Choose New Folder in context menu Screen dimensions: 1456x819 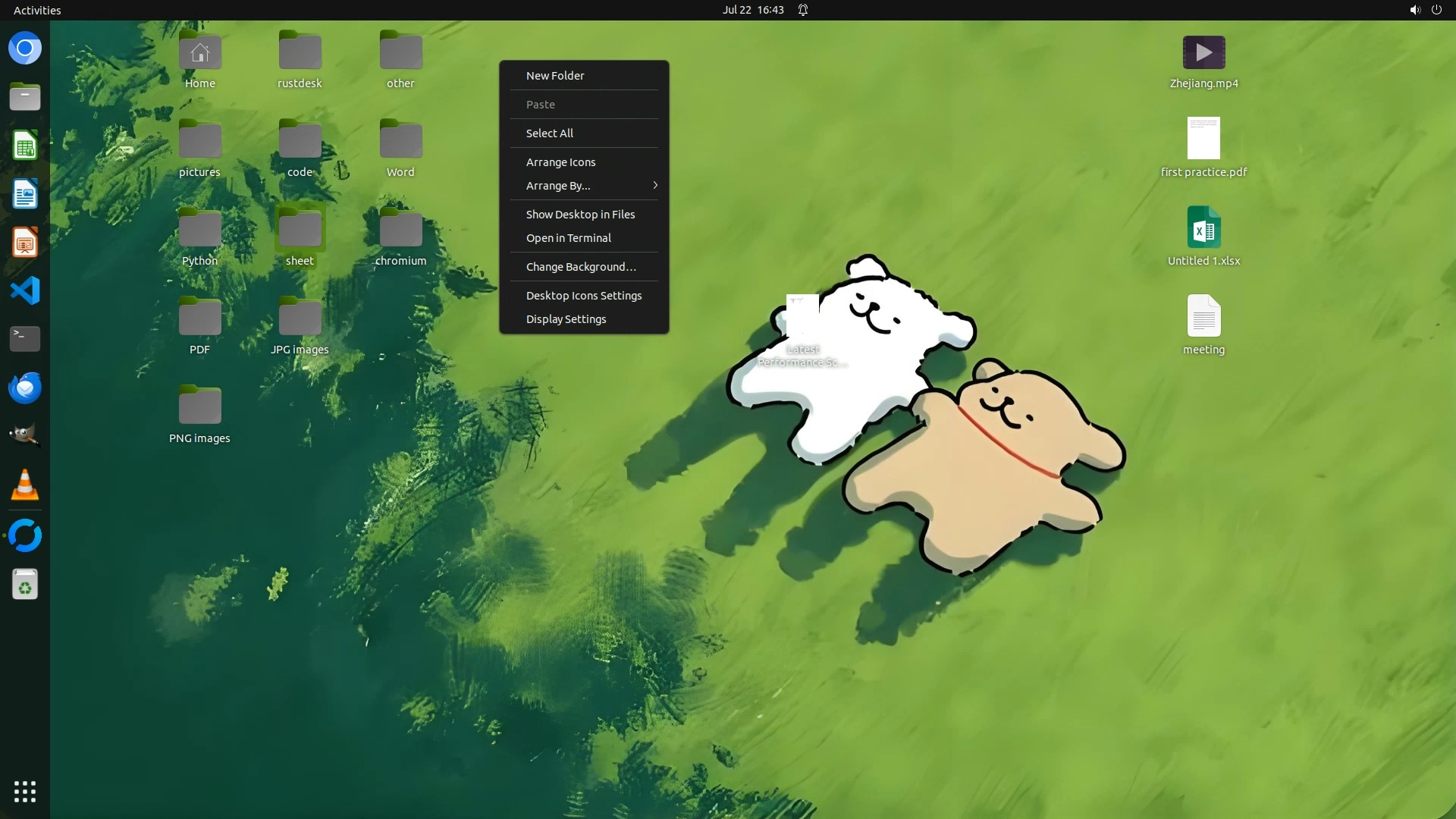(555, 76)
